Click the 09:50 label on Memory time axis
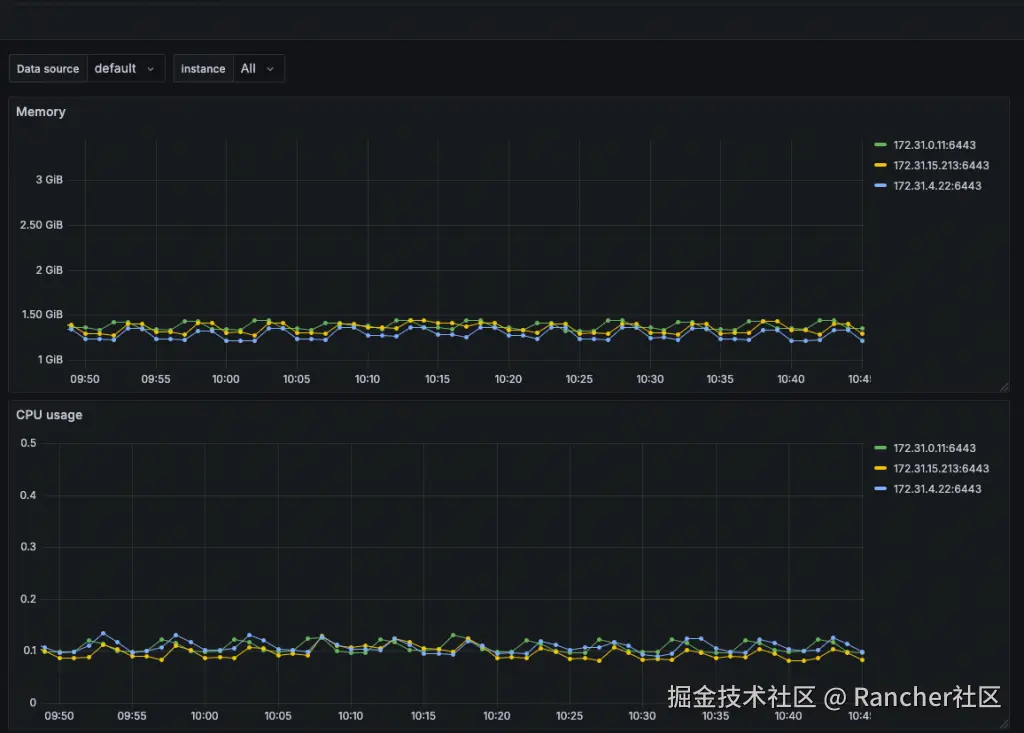The width and height of the screenshot is (1024, 733). 85,379
